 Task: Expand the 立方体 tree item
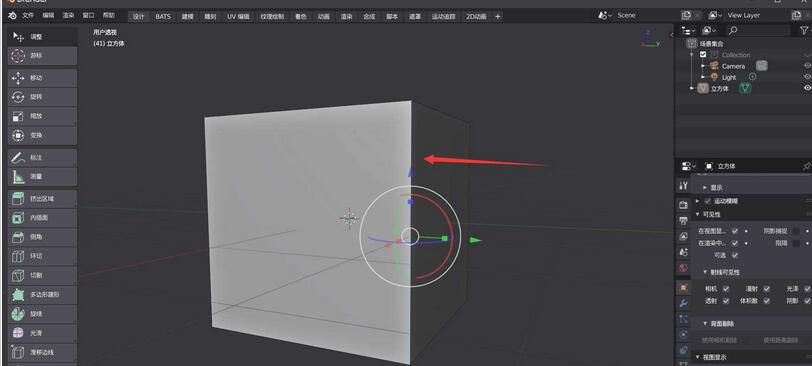pos(692,89)
